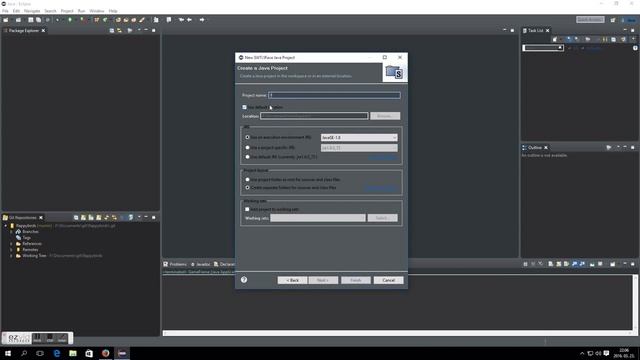Open the Task View taskbar icon
Screen dimensions: 640x360
coord(40,353)
